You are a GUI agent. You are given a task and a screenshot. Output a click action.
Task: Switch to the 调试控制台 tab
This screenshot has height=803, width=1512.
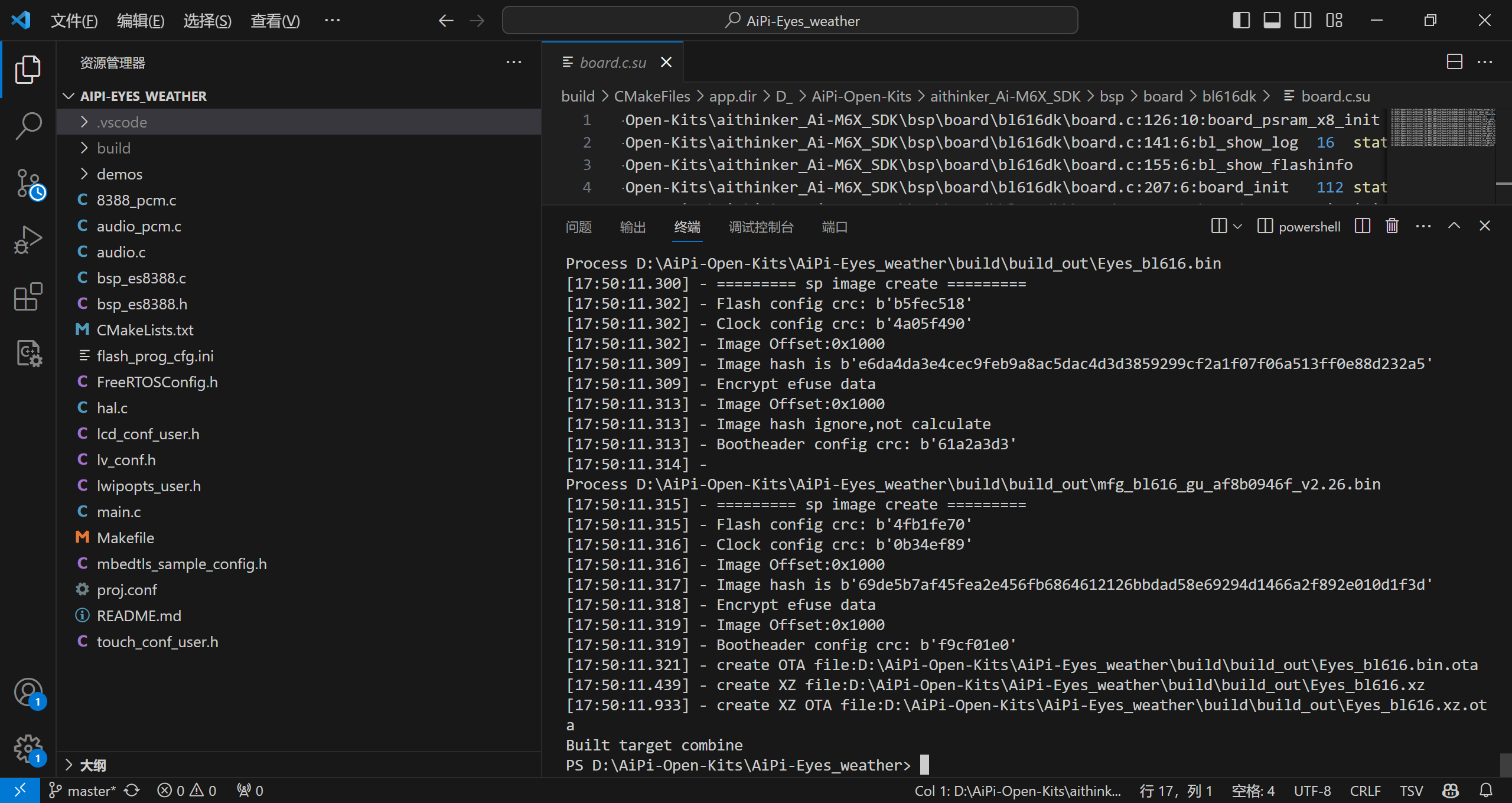761,227
